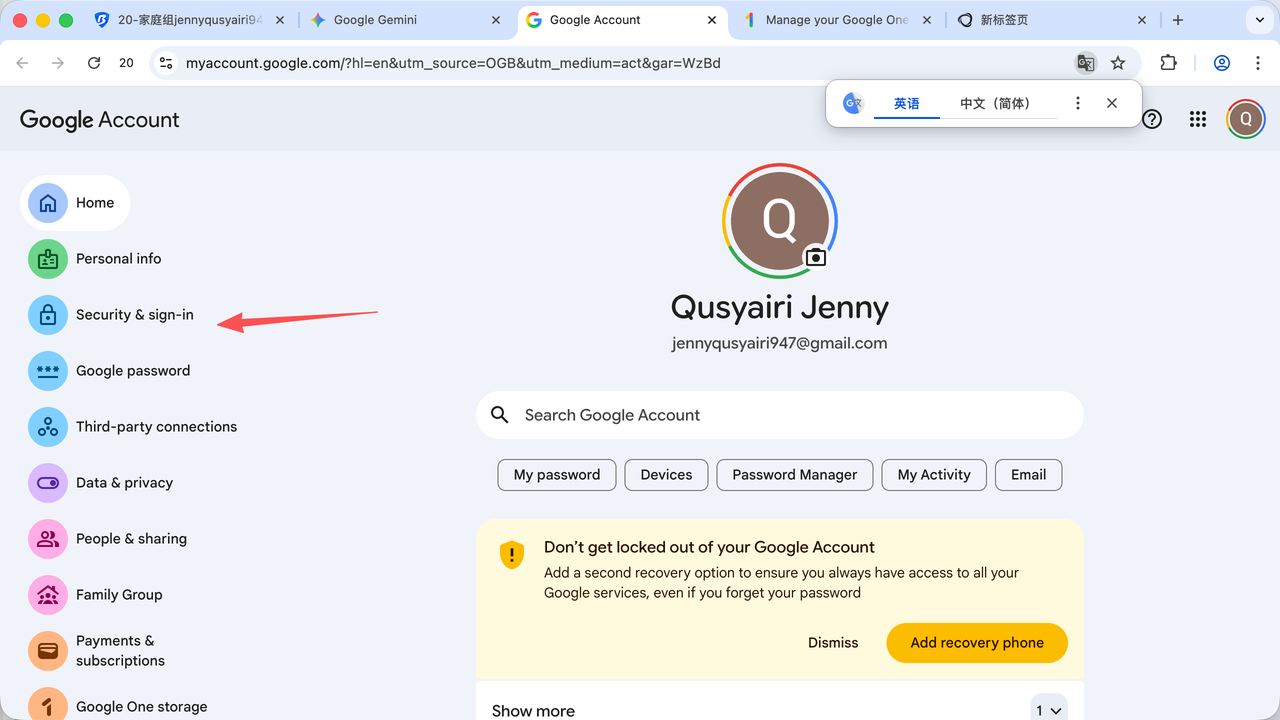Bookmark this page with star icon
Screen dimensions: 1280x720
click(1118, 63)
